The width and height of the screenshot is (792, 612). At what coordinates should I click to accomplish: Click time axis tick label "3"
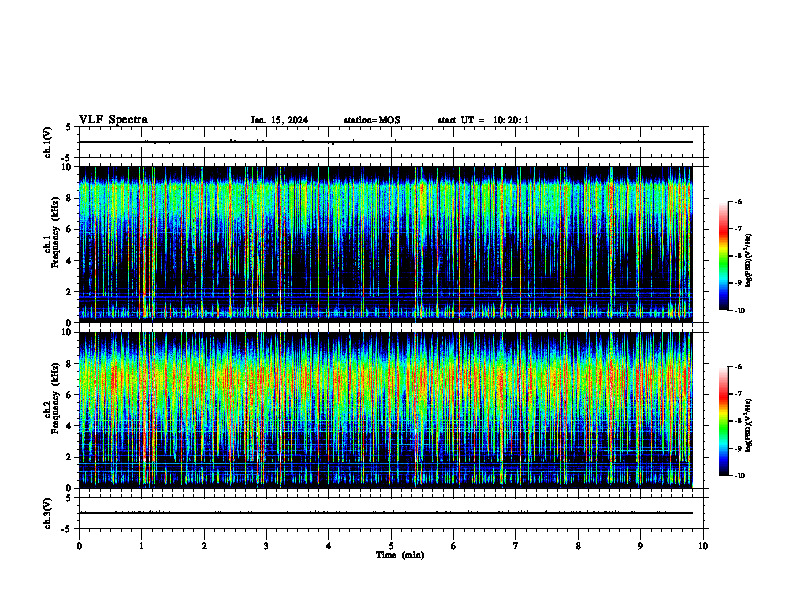click(266, 546)
